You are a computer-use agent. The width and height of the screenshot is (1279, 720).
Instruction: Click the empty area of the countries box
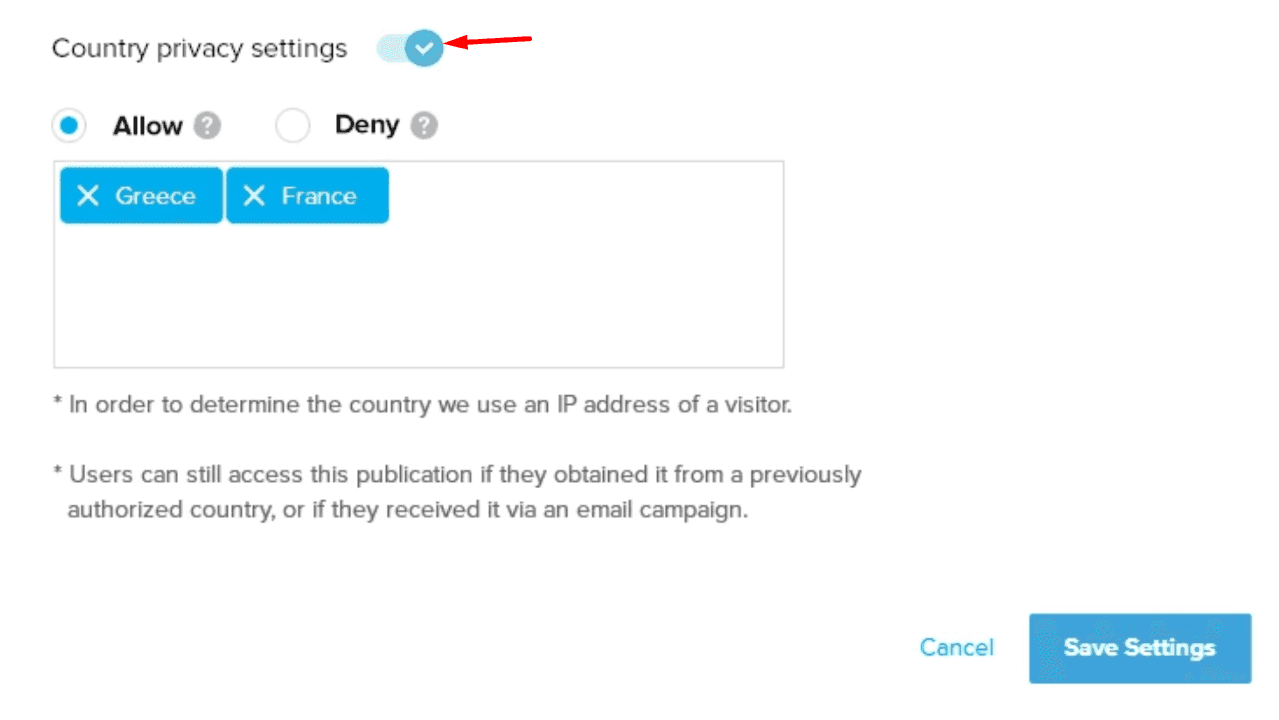(418, 296)
